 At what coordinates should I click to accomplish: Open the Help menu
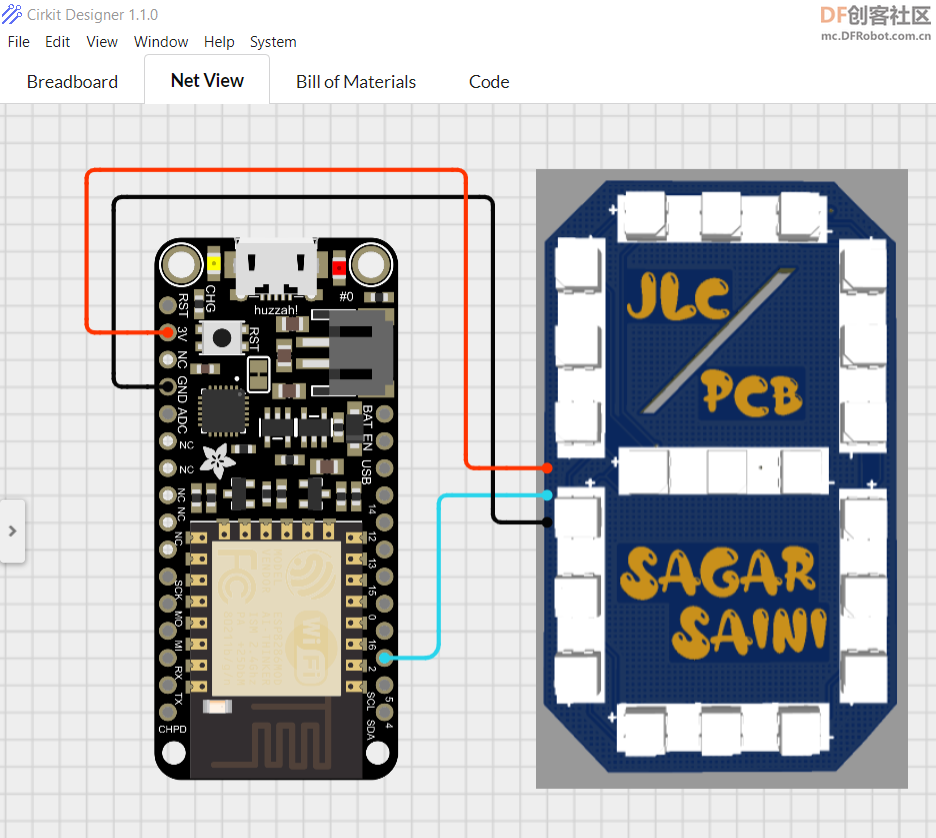(219, 42)
